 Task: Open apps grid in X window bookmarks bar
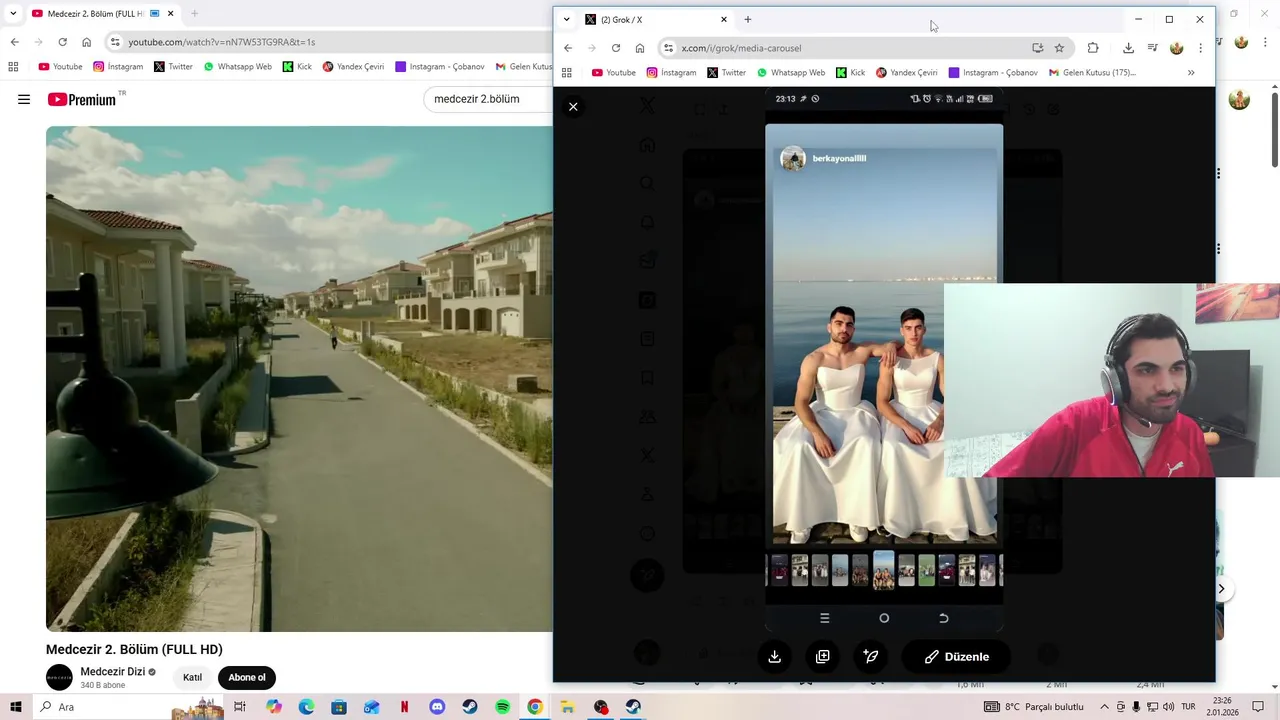(x=567, y=73)
